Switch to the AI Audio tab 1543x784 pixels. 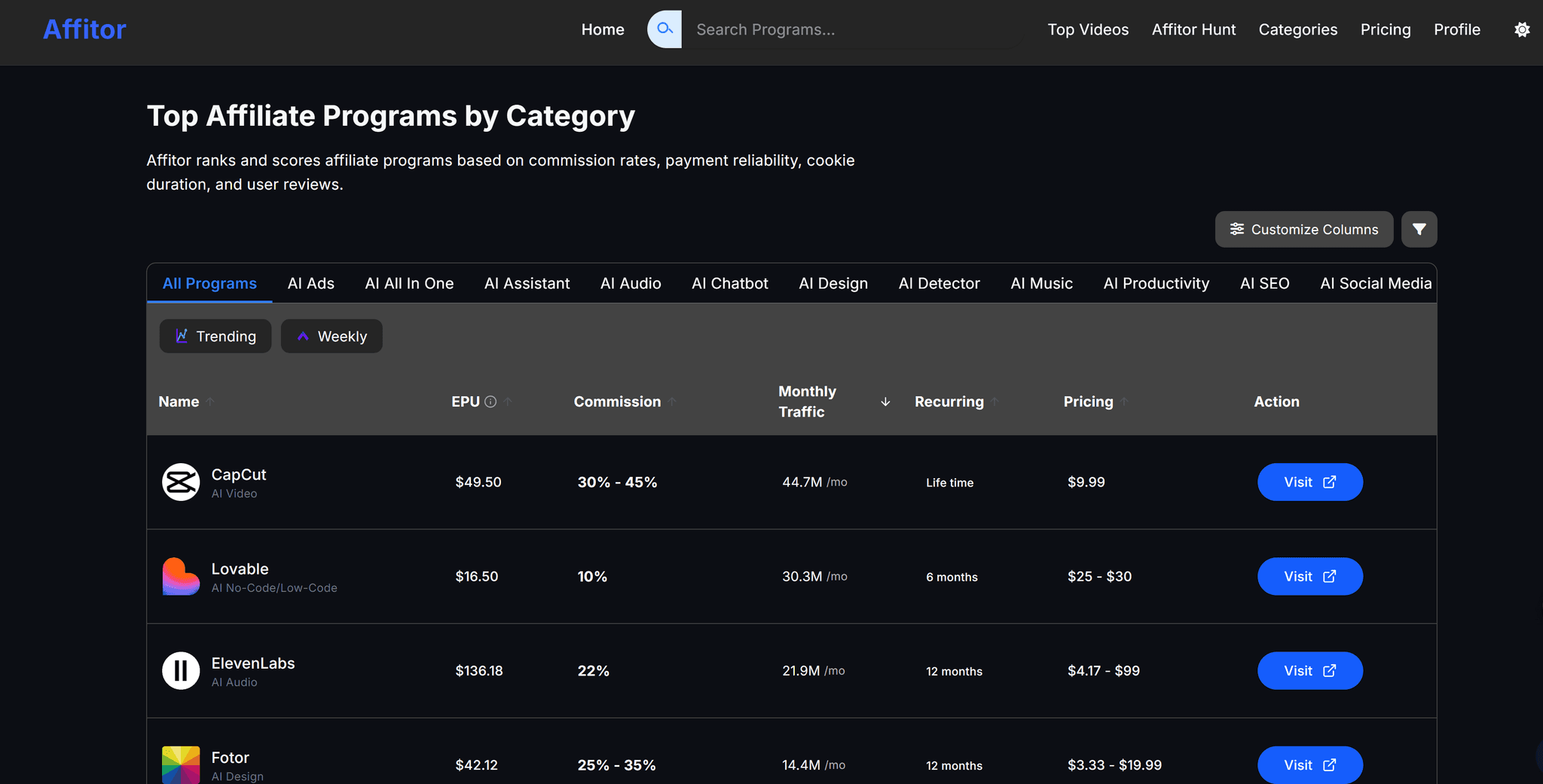click(631, 283)
